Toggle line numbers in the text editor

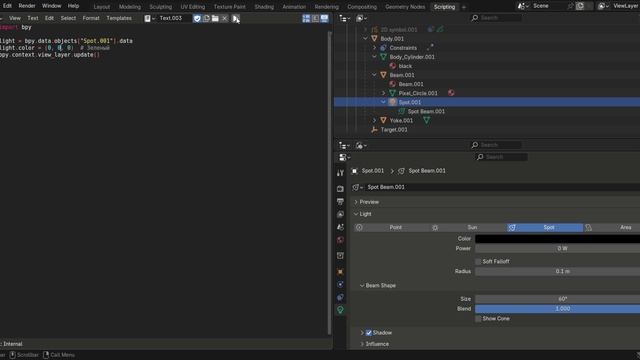coord(306,18)
